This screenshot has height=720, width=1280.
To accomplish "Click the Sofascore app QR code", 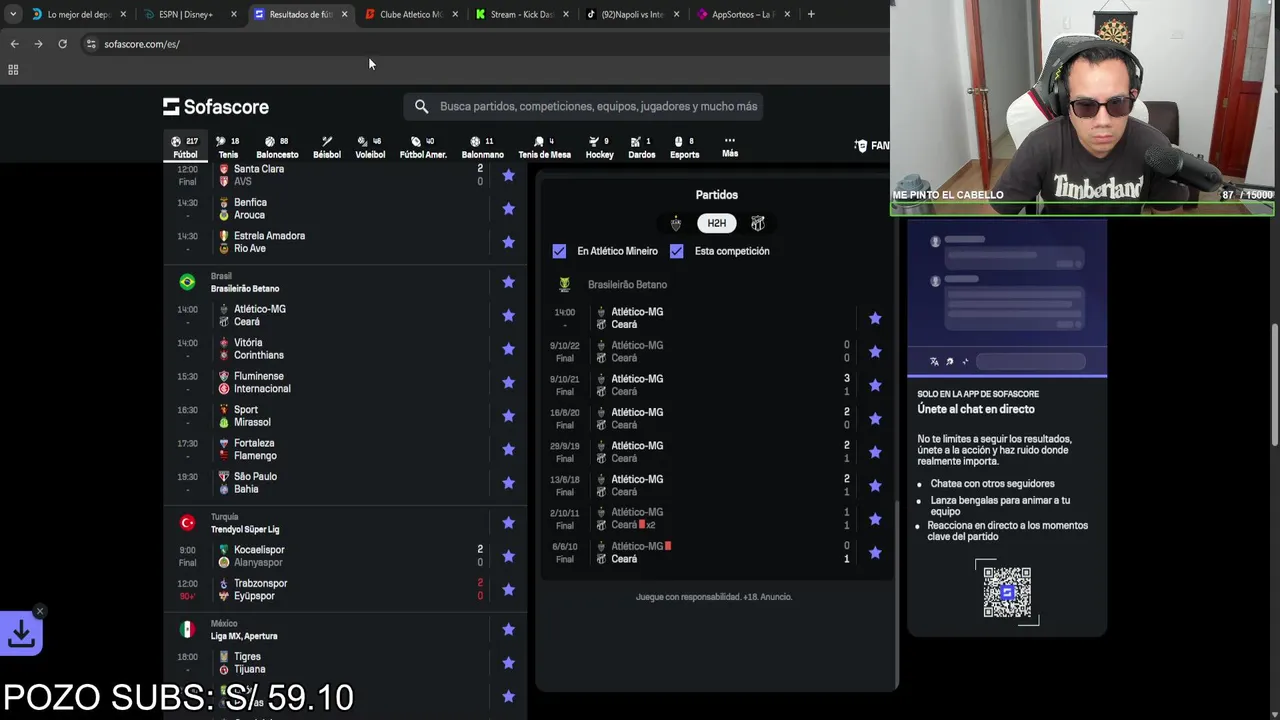I will tap(1007, 592).
